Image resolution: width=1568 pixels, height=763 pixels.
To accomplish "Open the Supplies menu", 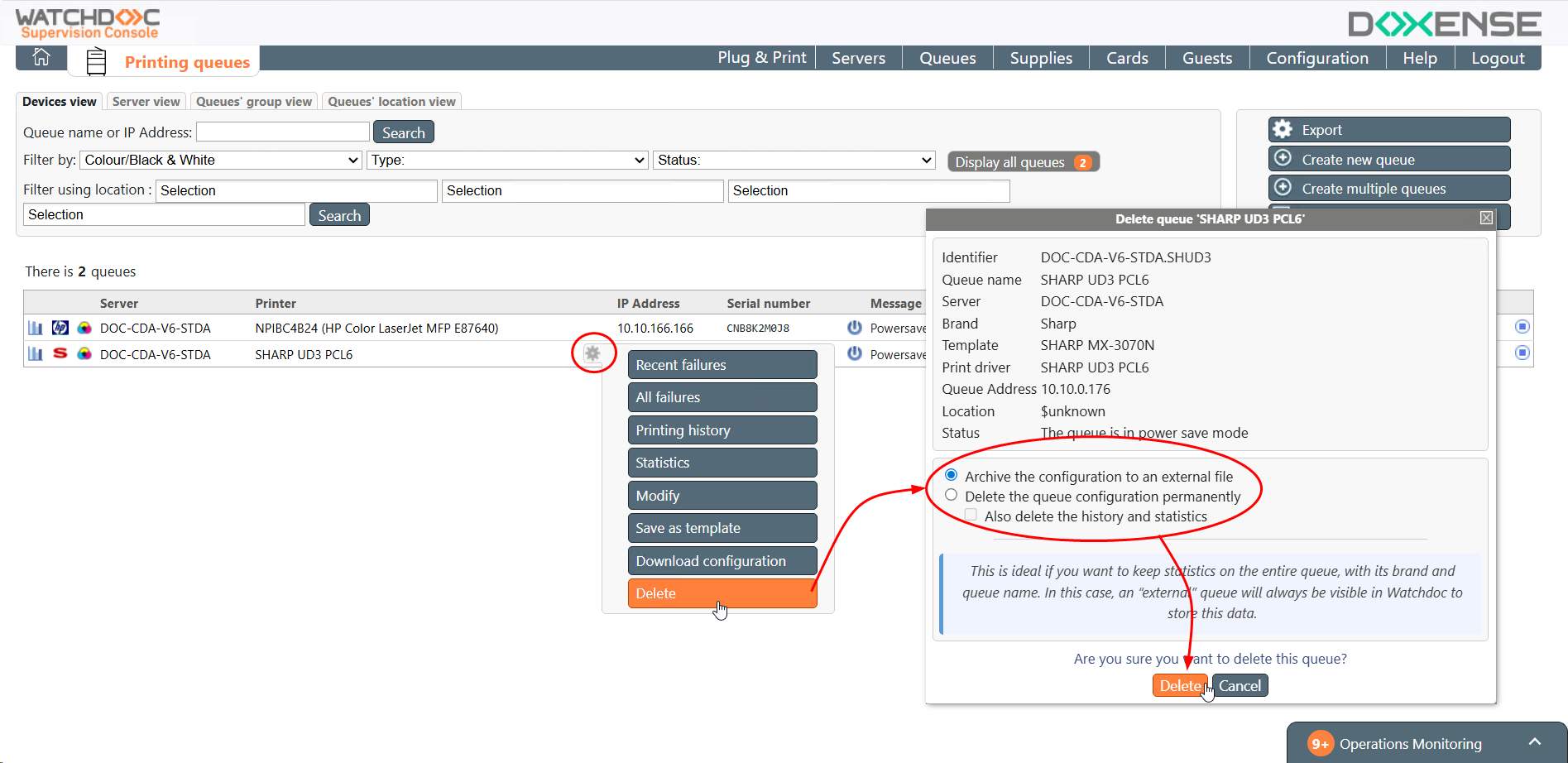I will pos(1041,58).
